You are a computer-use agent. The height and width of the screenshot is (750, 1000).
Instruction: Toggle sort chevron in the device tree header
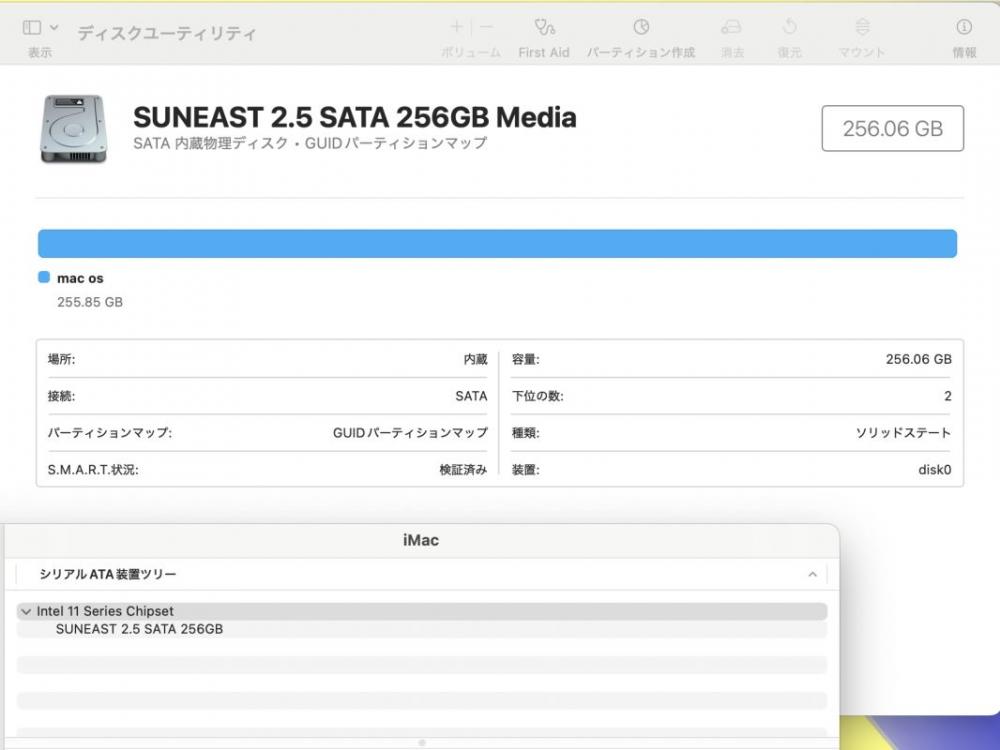(812, 575)
